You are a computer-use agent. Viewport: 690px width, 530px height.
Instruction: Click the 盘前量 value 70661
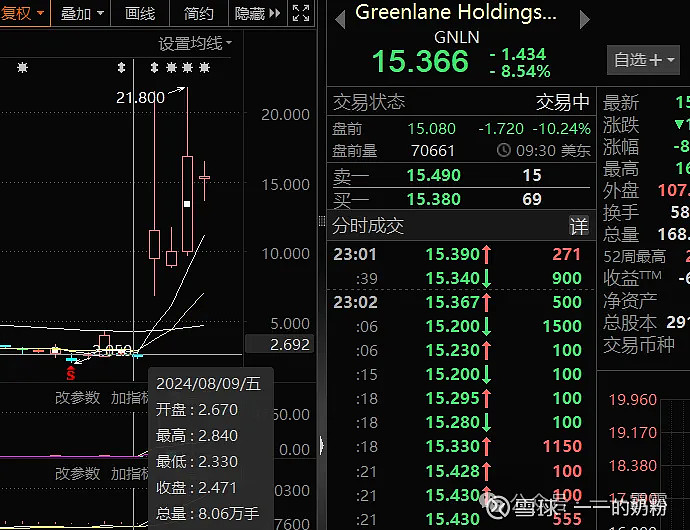click(433, 151)
